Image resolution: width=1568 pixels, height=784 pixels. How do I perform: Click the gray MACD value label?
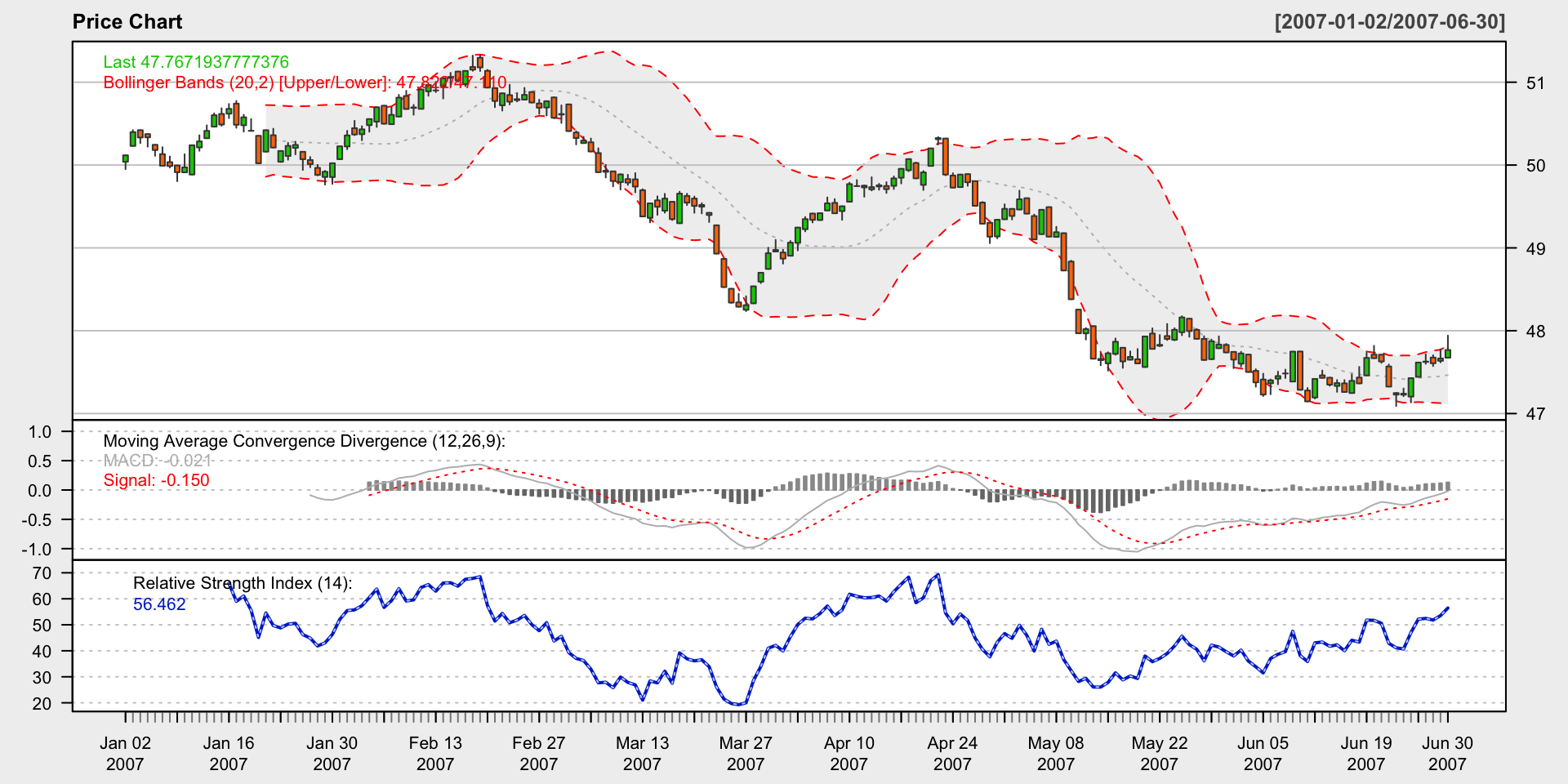pos(157,461)
